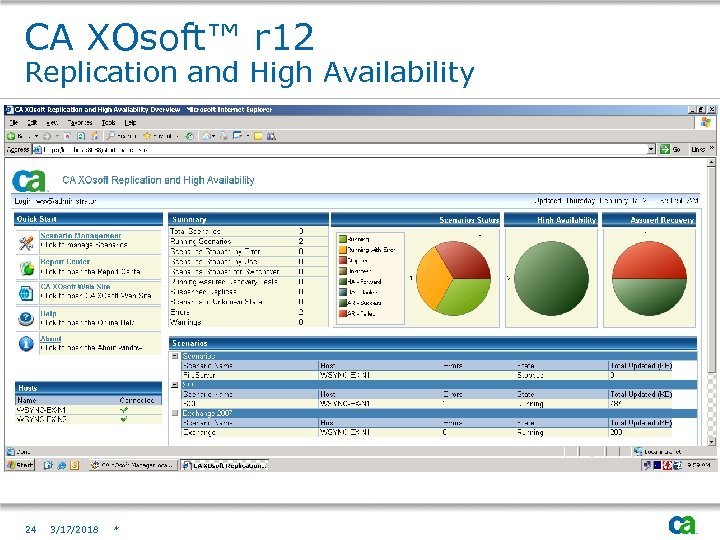The width and height of the screenshot is (720, 540).
Task: Click the Total Updated (KB) header of Scenarios group
Action: pyautogui.click(x=641, y=366)
